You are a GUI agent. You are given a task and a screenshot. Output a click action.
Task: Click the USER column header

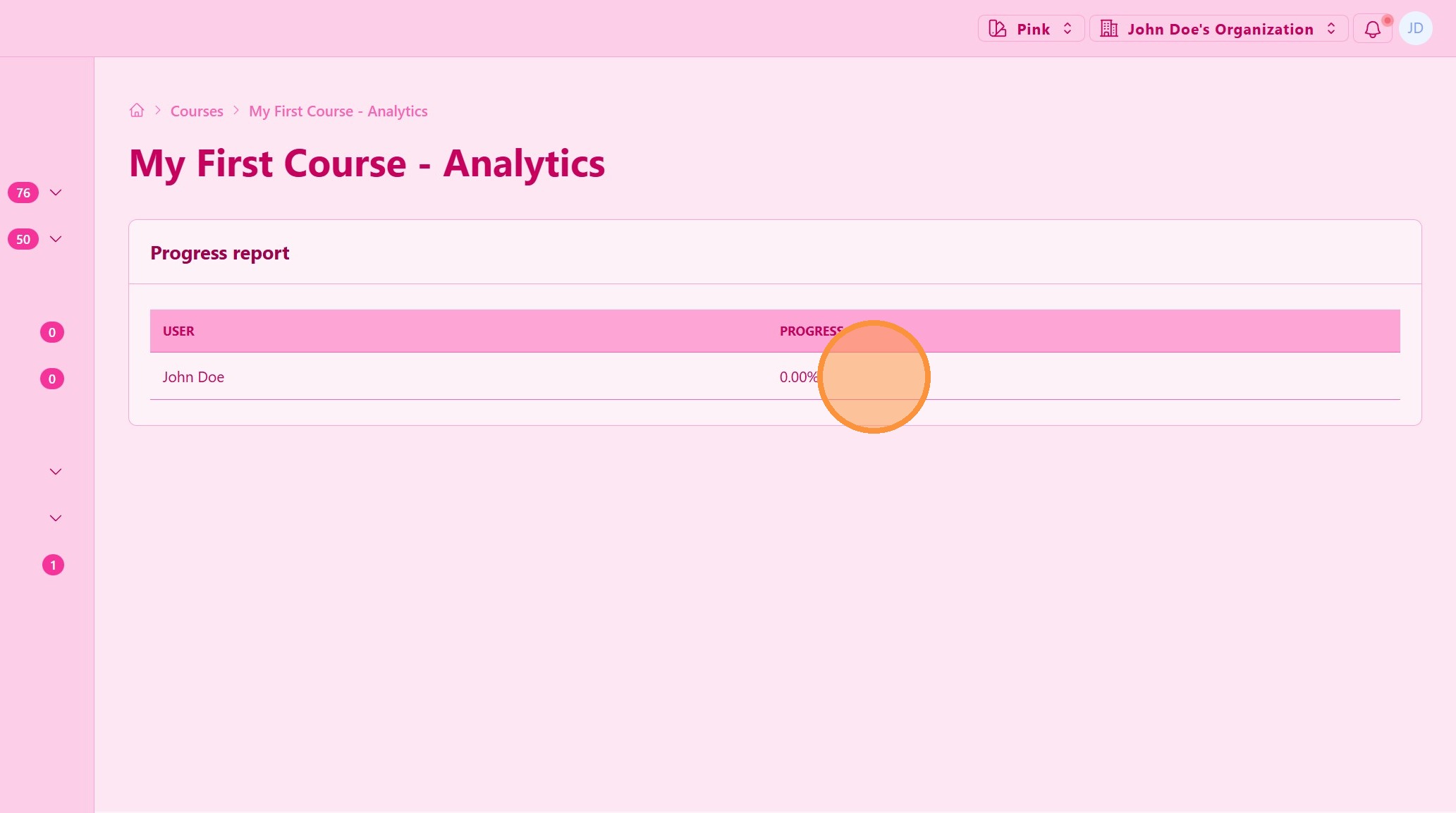[x=178, y=331]
